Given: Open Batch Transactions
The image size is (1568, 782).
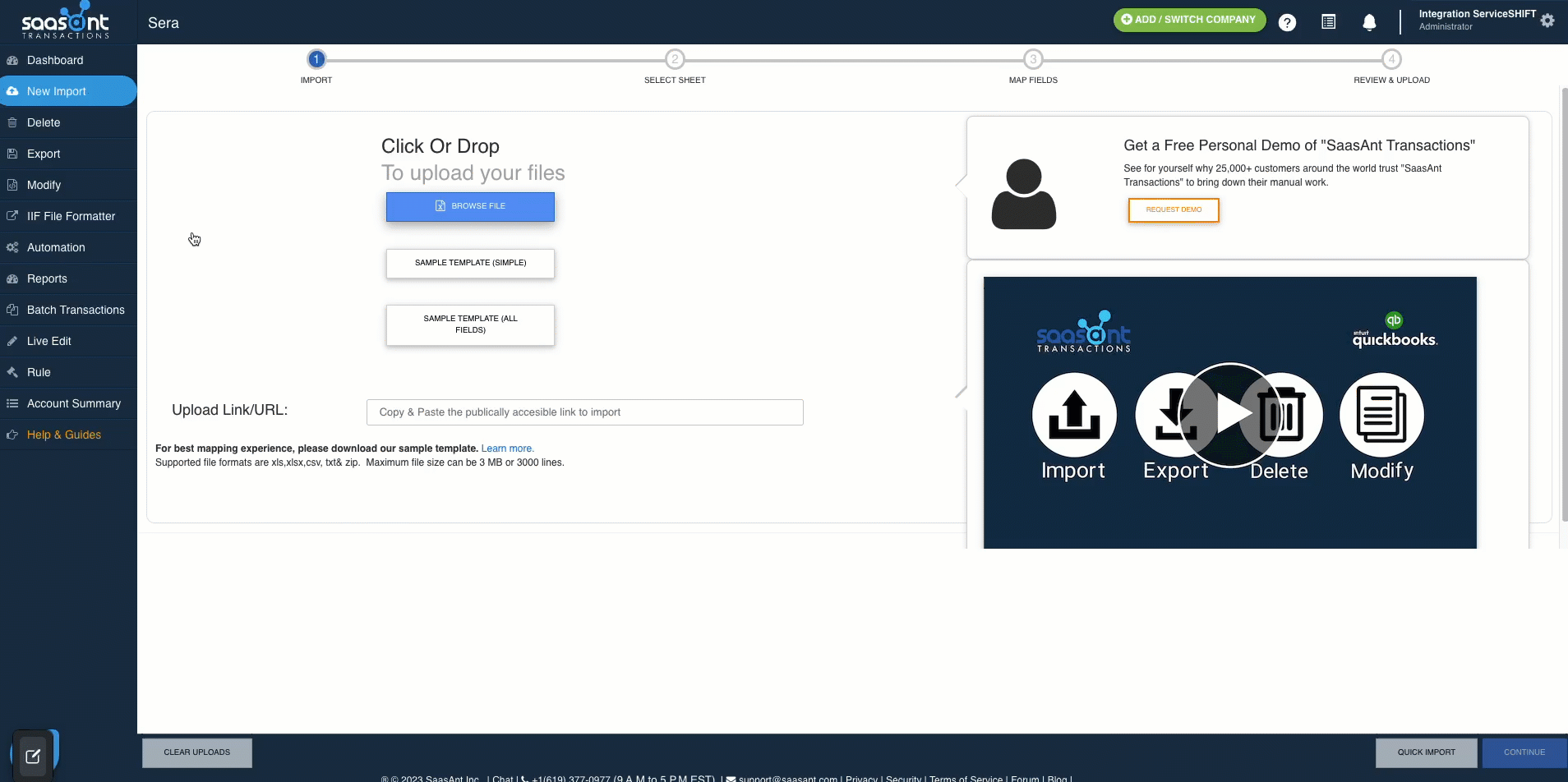Looking at the screenshot, I should pos(68,310).
